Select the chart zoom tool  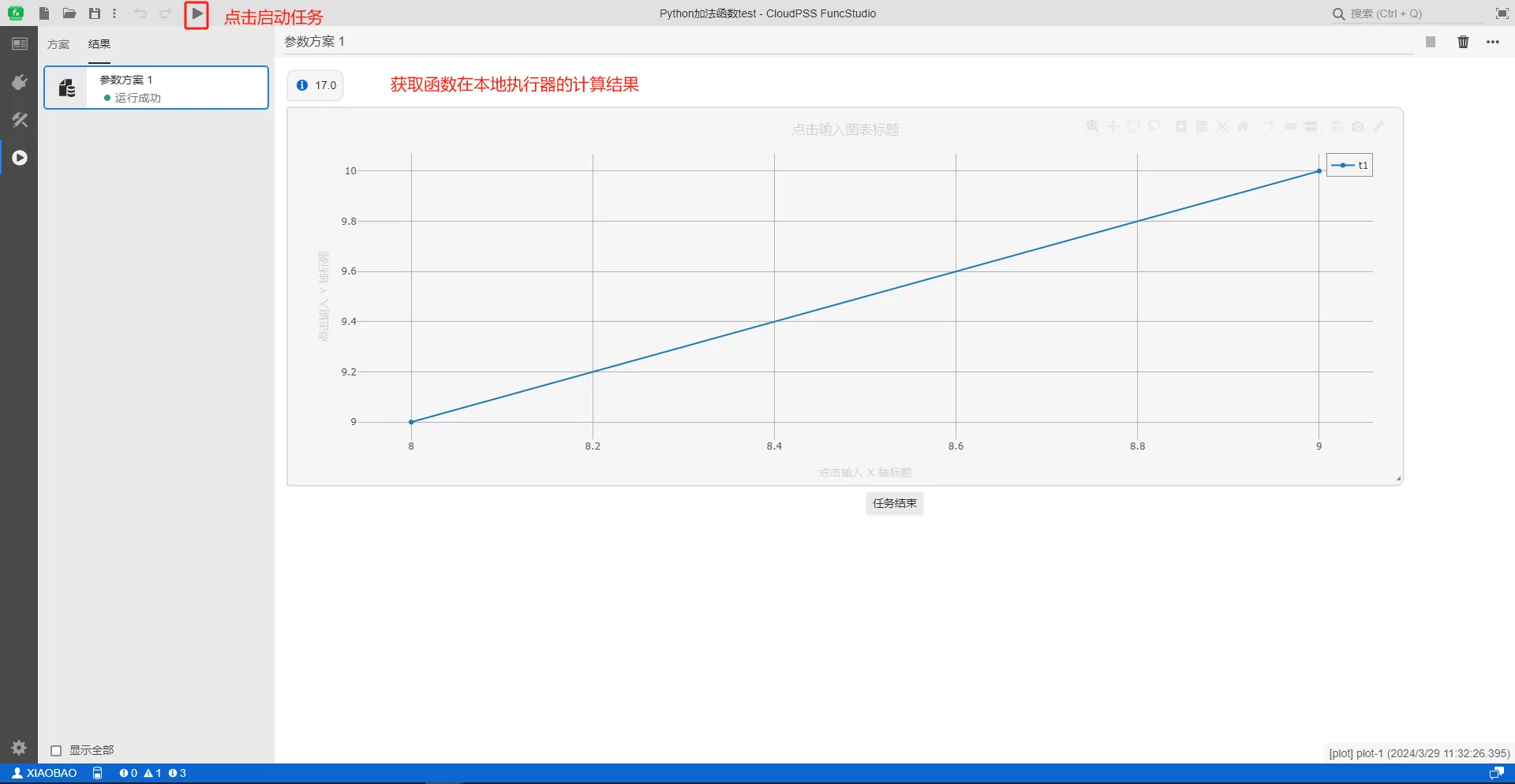[x=1093, y=126]
